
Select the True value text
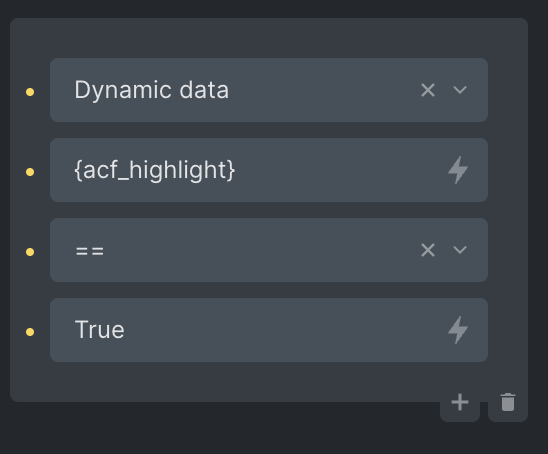[100, 330]
